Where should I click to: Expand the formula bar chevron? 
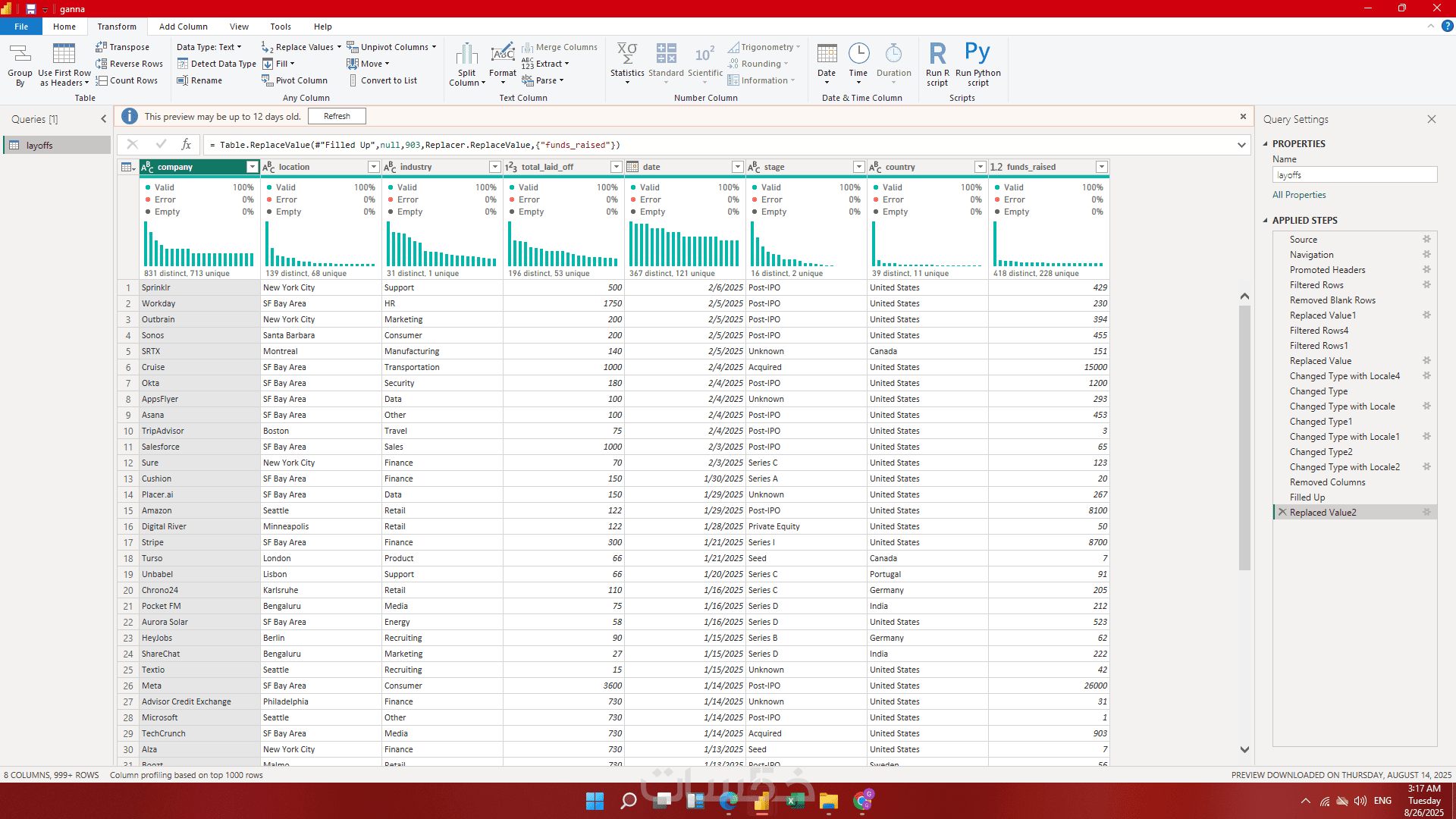point(1241,145)
